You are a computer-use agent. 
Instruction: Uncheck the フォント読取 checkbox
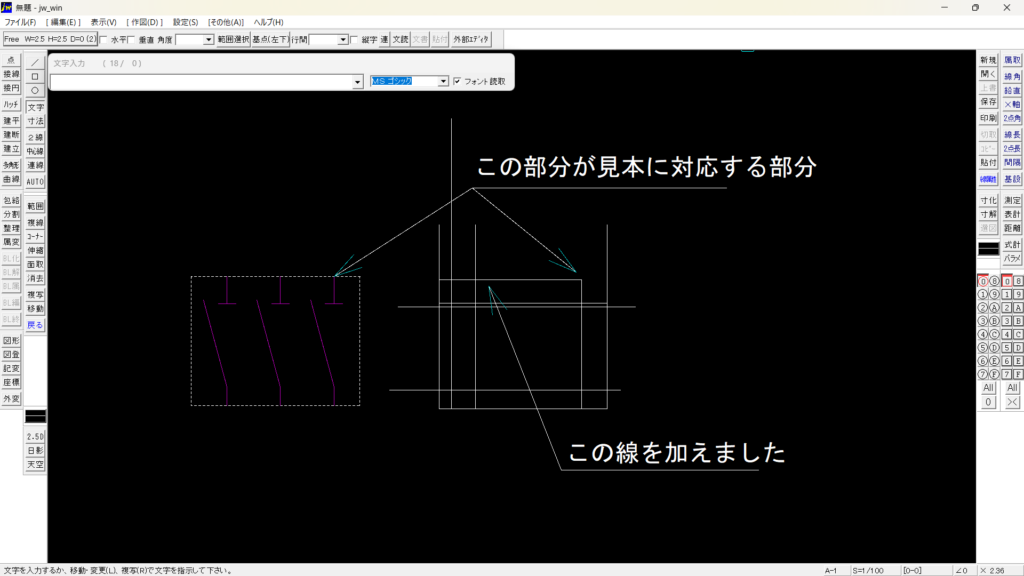pos(457,82)
